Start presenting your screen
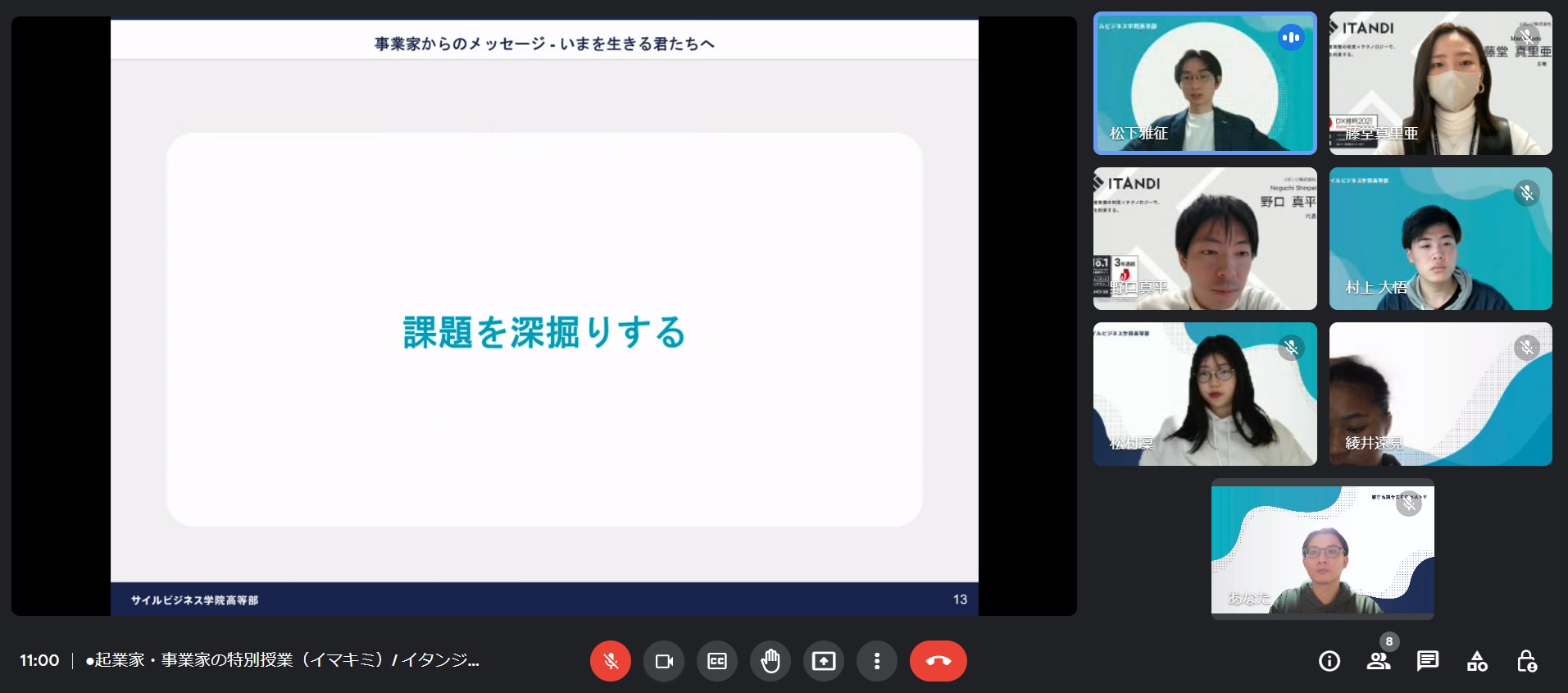Viewport: 1568px width, 693px height. 824,661
